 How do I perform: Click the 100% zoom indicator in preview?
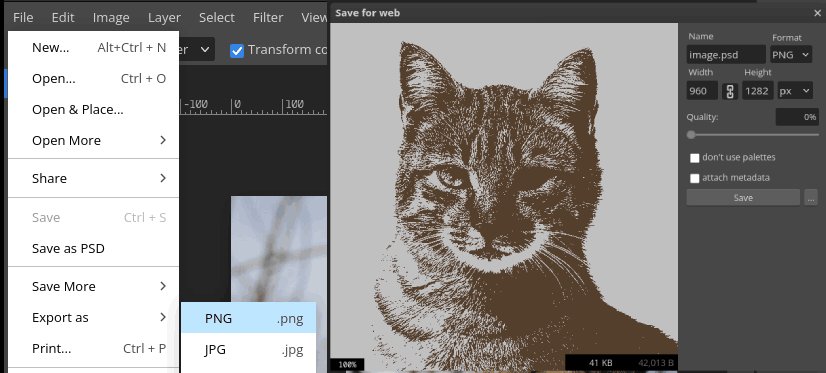pos(347,364)
